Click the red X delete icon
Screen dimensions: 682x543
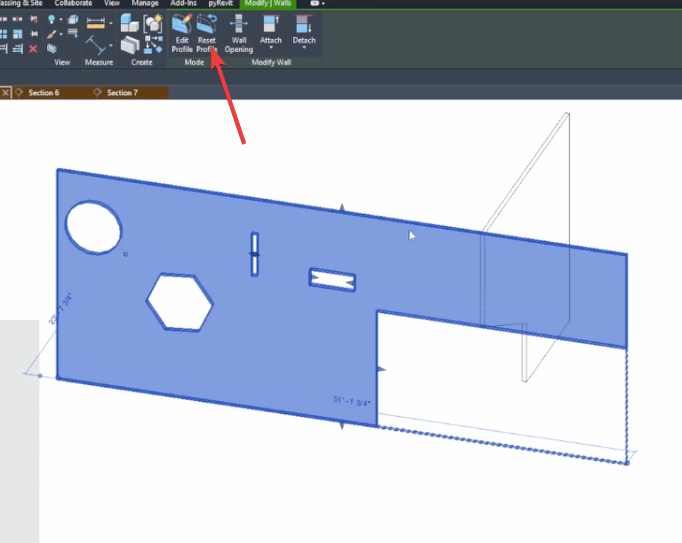(x=33, y=48)
